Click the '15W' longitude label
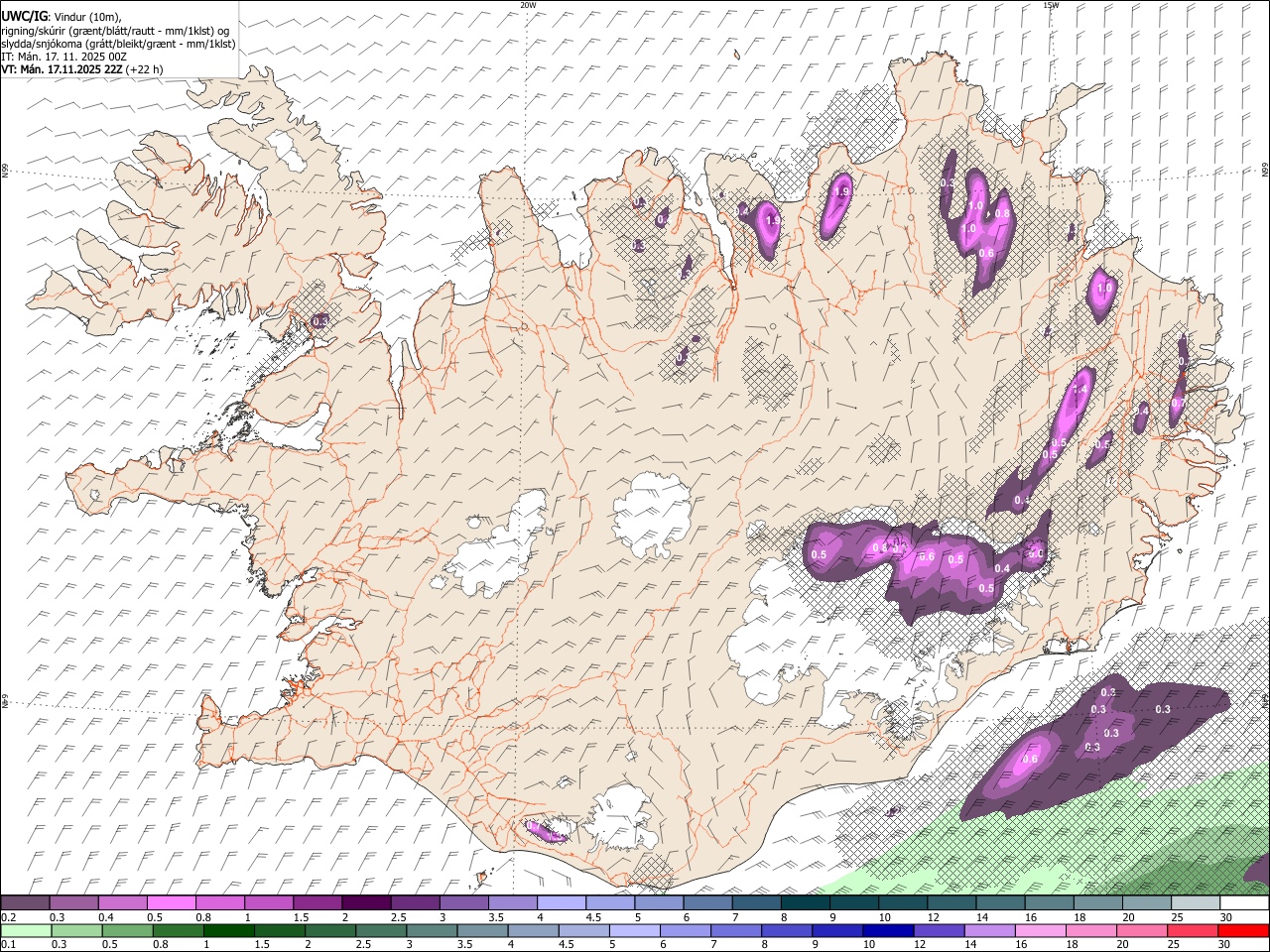This screenshot has height=952, width=1270. (1051, 5)
